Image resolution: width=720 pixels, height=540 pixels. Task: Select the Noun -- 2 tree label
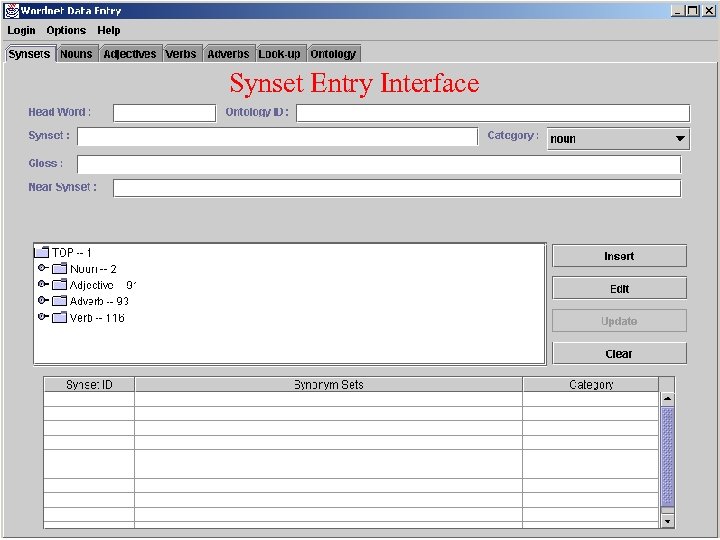click(x=93, y=269)
